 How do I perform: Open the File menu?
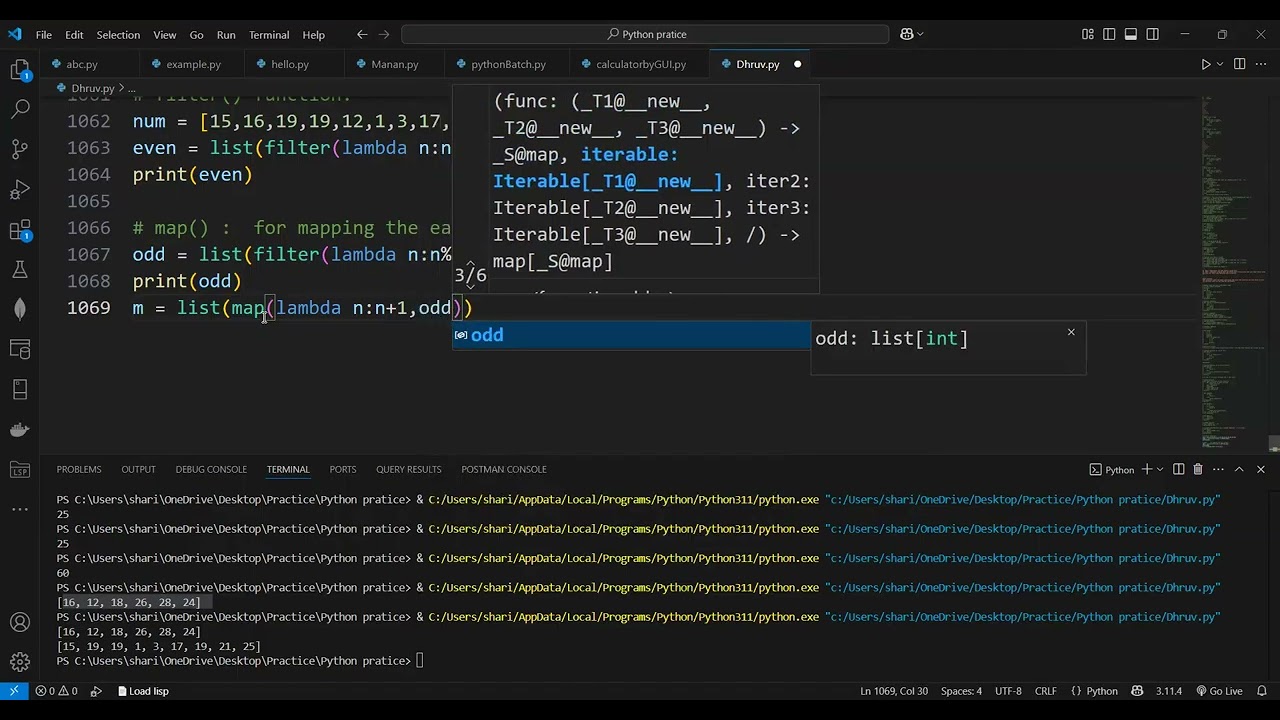pyautogui.click(x=44, y=34)
